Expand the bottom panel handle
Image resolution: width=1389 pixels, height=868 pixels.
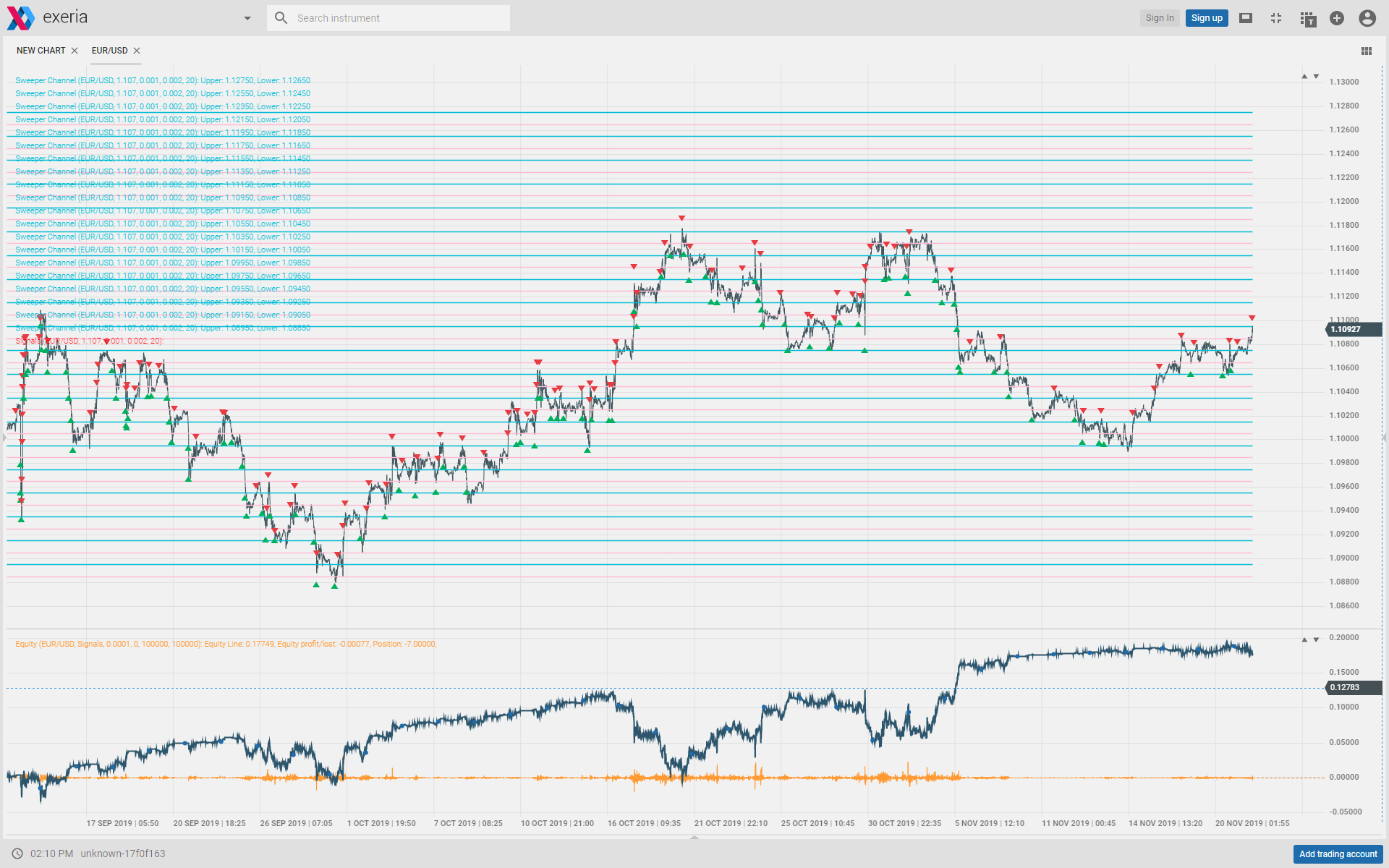(x=694, y=837)
